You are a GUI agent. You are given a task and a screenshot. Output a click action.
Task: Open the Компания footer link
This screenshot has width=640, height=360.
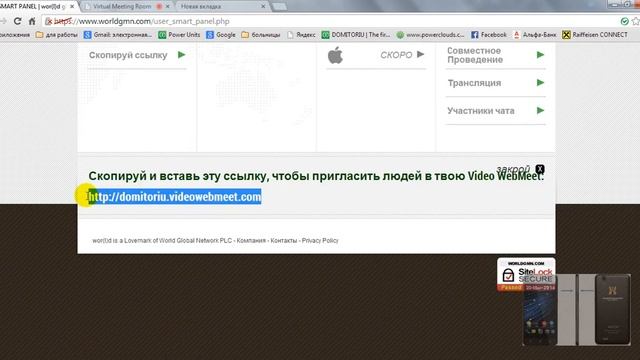(251, 241)
